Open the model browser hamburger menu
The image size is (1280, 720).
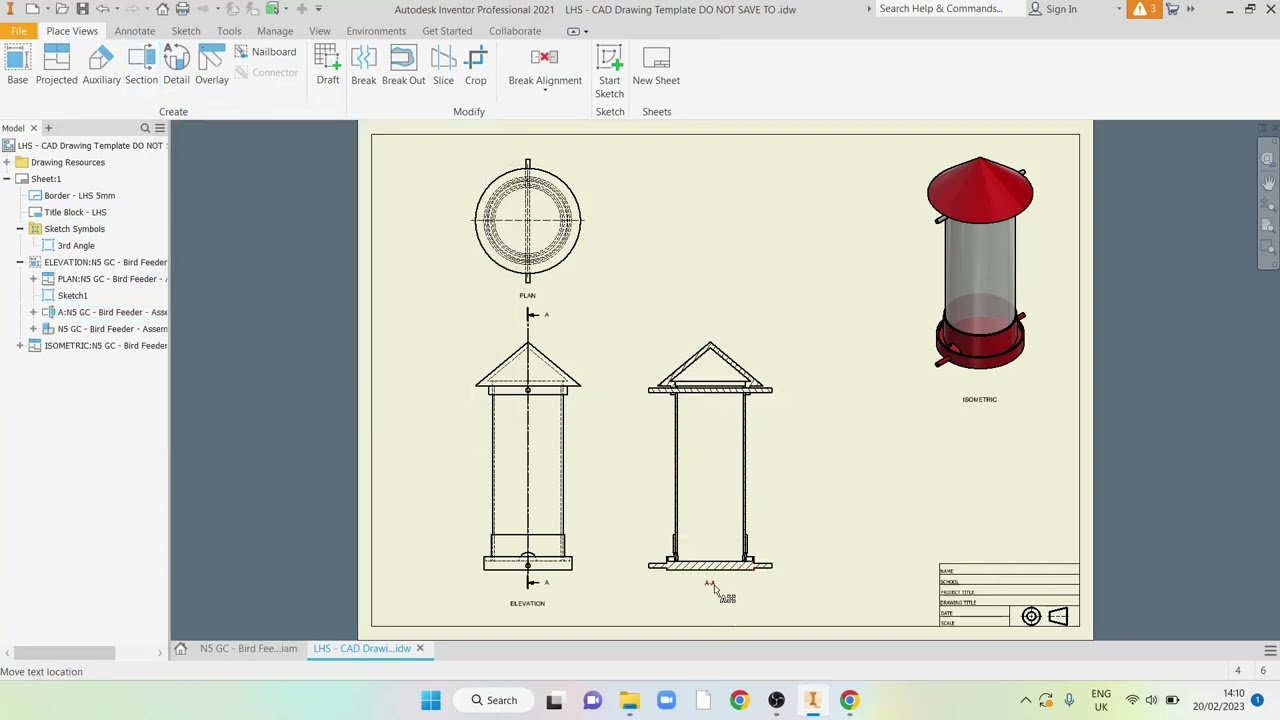(160, 128)
